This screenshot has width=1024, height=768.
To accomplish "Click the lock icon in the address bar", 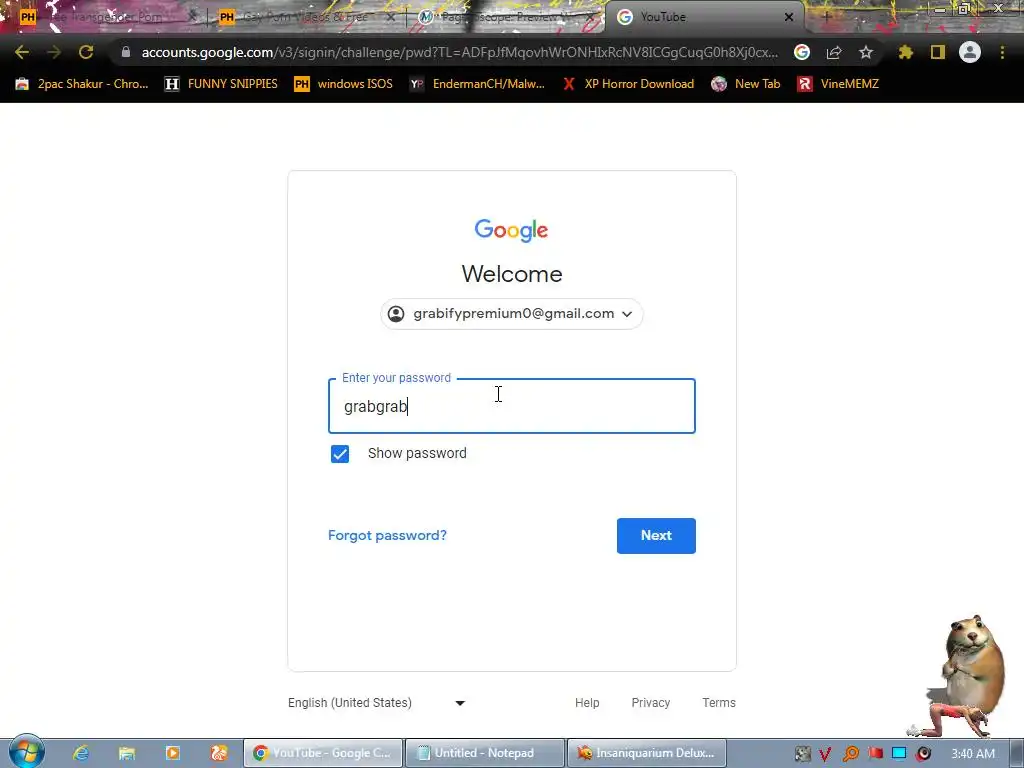I will point(126,52).
